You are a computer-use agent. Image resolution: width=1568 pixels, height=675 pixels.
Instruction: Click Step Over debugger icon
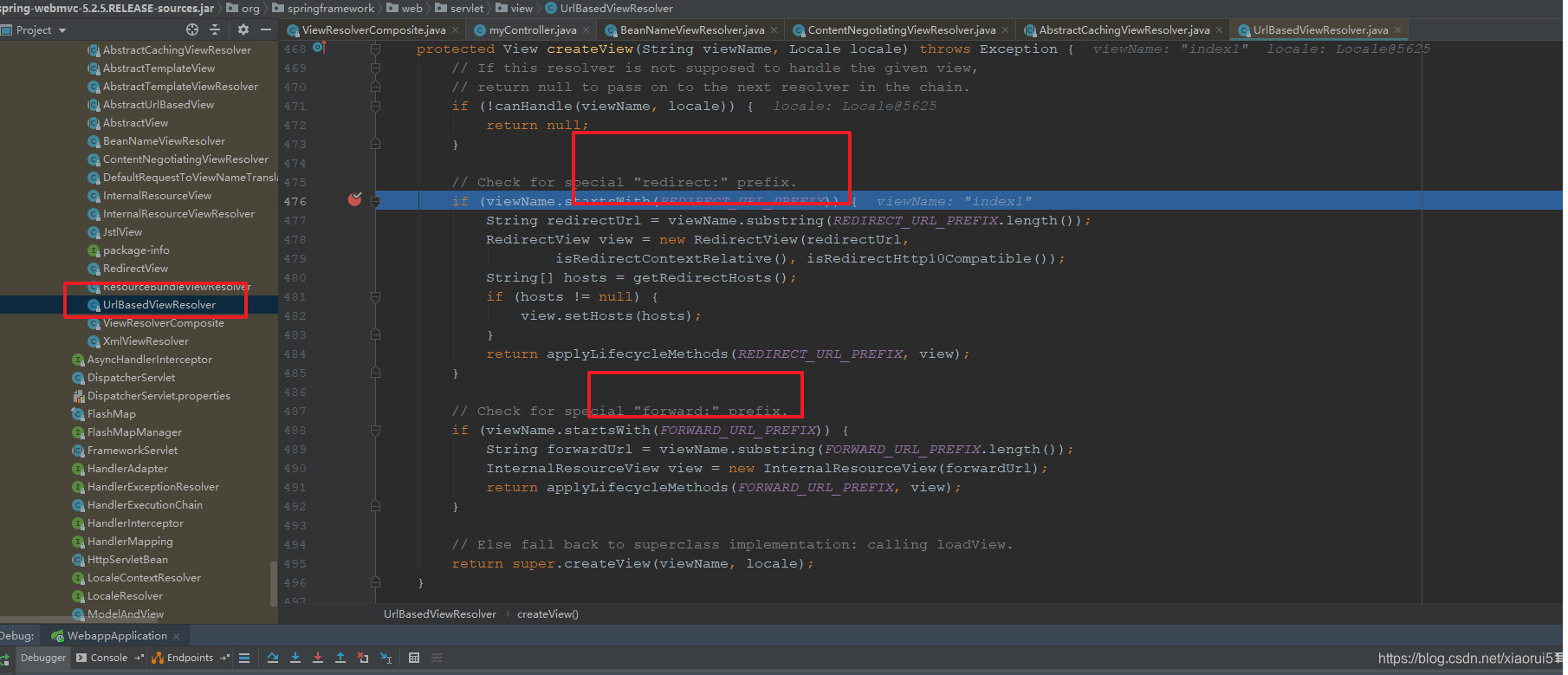273,658
